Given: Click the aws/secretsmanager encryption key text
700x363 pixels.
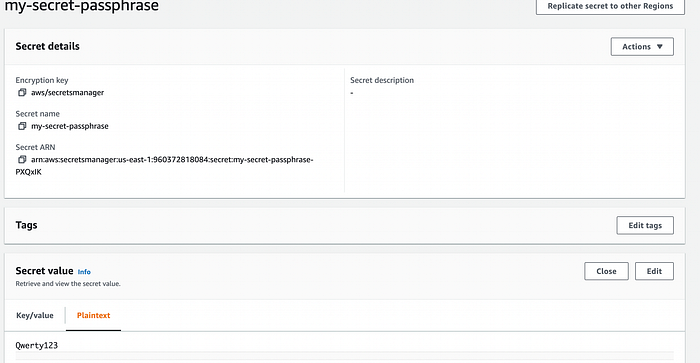Looking at the screenshot, I should (x=67, y=92).
